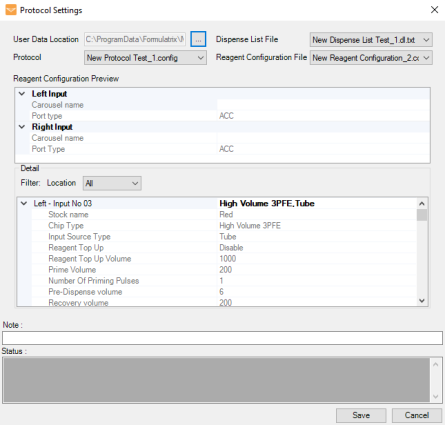The image size is (445, 425).
Task: Click the High Volume 3PFE chip value
Action: click(250, 226)
